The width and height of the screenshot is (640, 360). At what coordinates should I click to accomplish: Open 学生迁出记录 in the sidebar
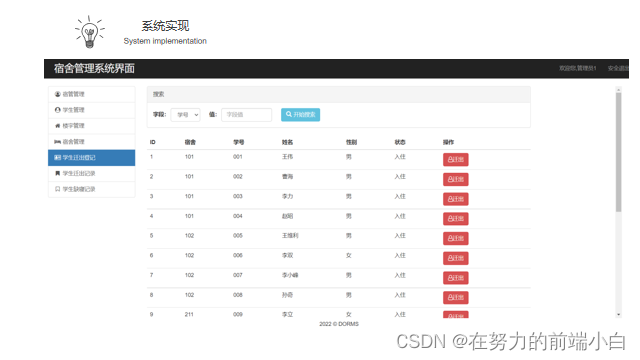[91, 173]
